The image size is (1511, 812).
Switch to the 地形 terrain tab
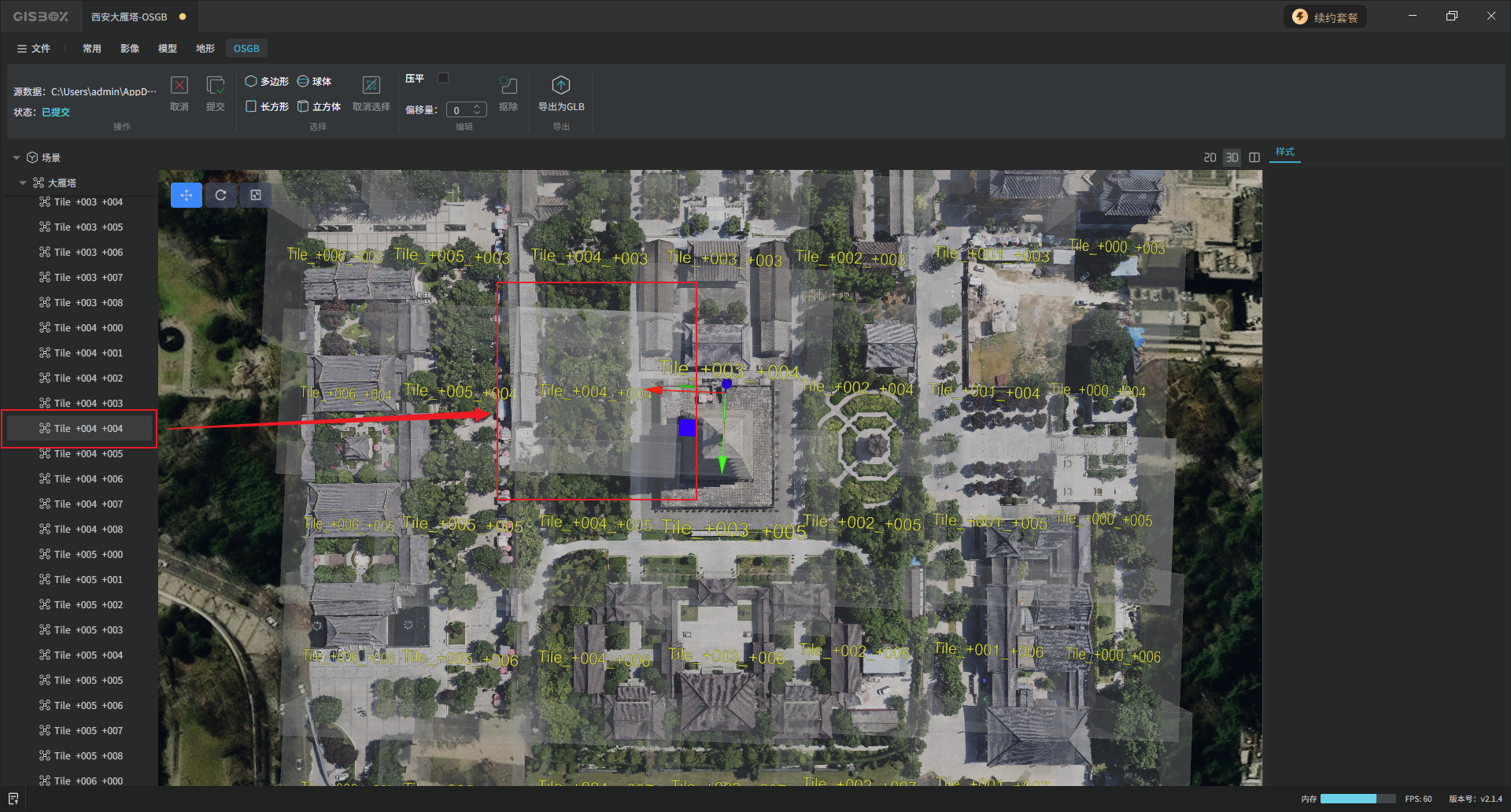(x=205, y=48)
